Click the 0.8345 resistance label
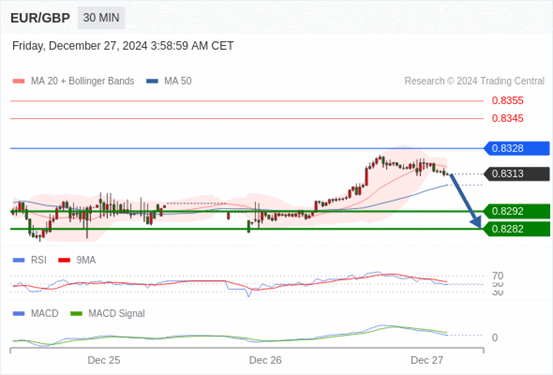 [x=508, y=119]
